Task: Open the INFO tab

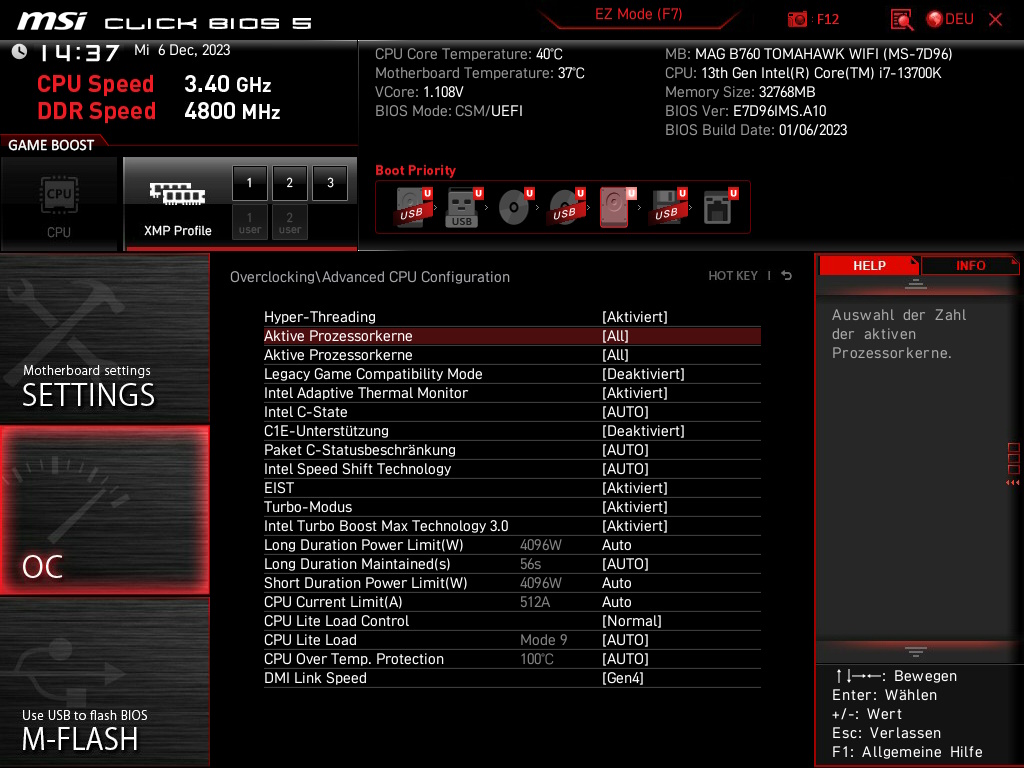Action: click(x=970, y=266)
